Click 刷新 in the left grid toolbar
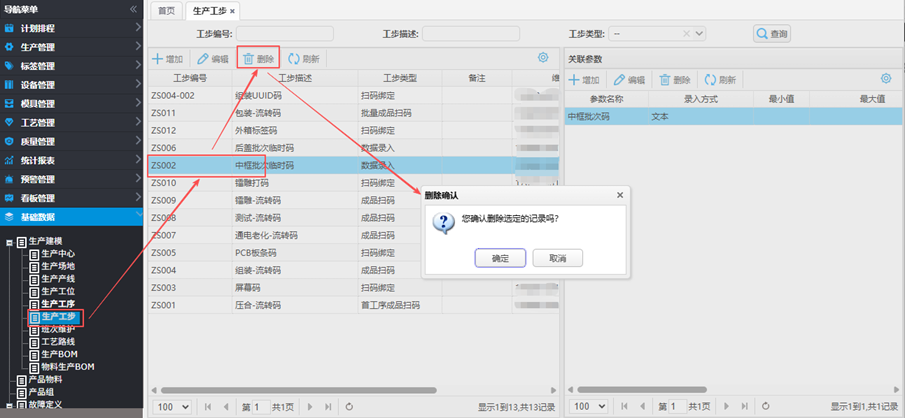 click(x=304, y=58)
